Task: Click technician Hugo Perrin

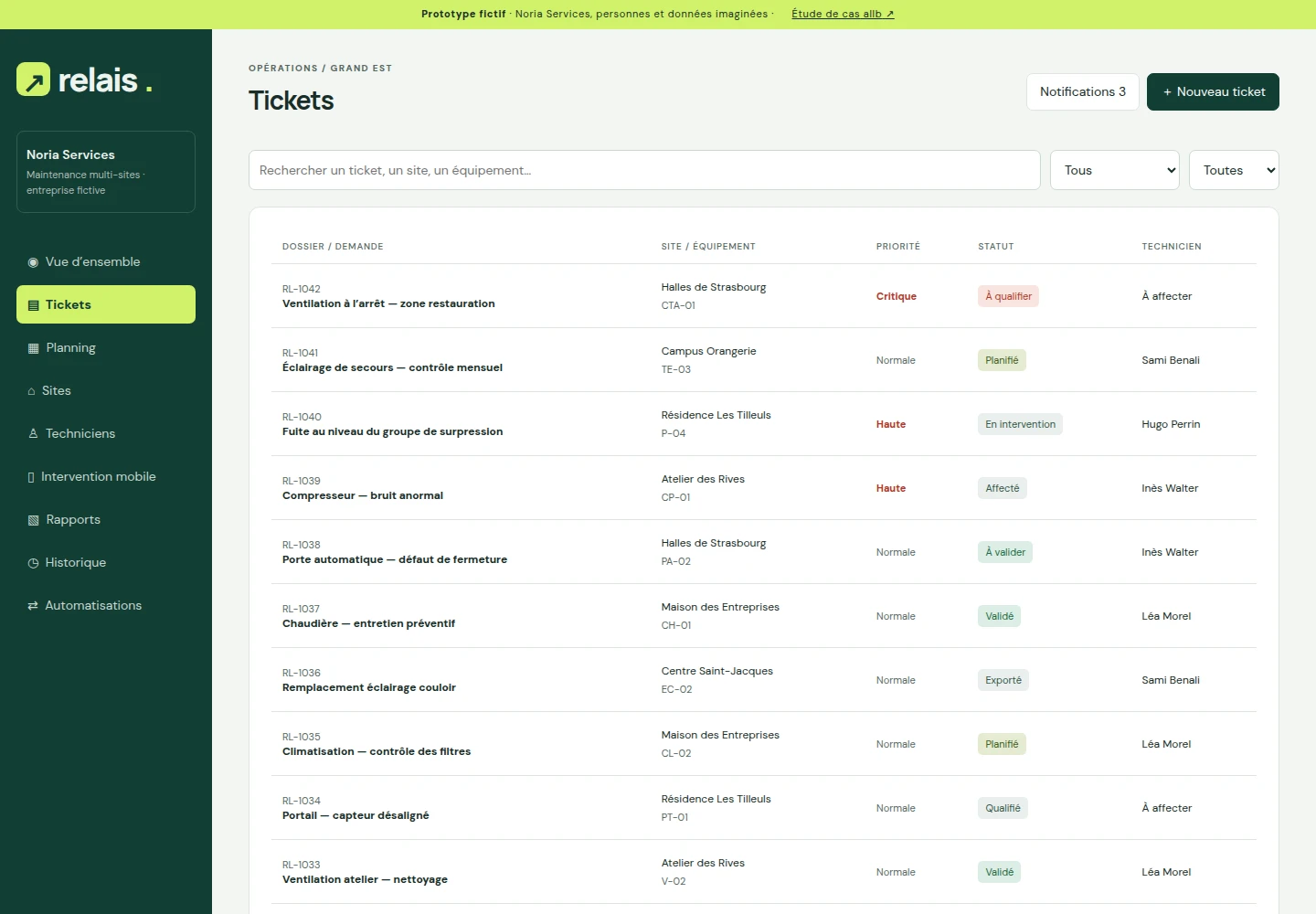Action: click(x=1171, y=424)
